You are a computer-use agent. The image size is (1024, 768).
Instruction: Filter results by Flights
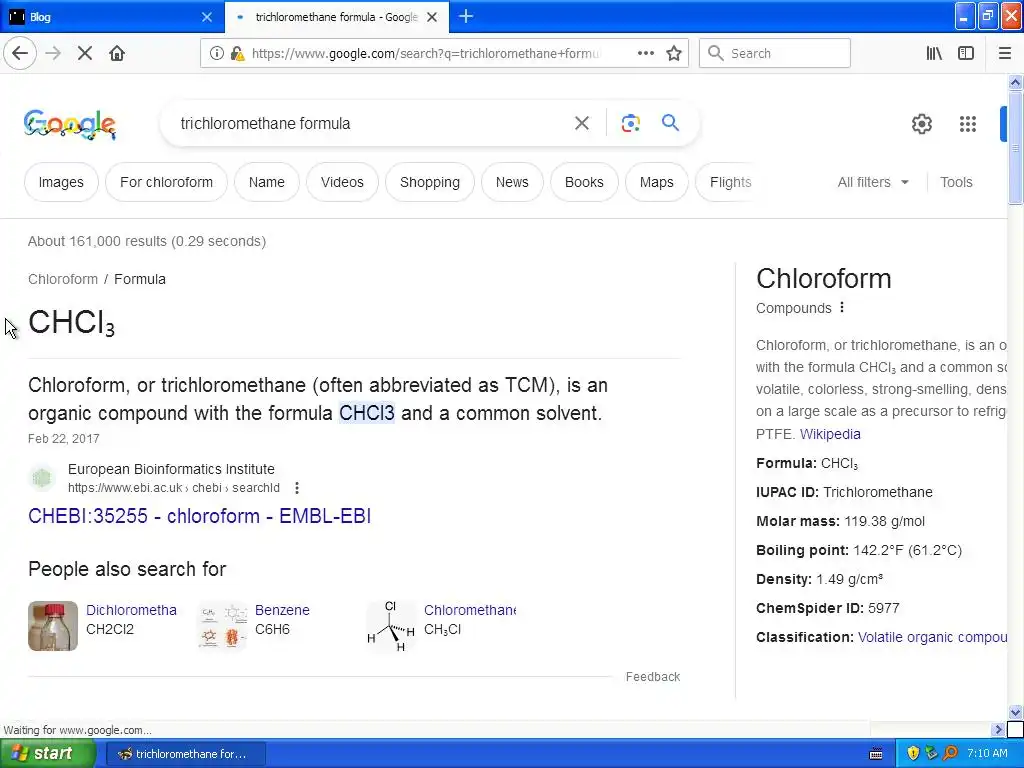click(730, 182)
